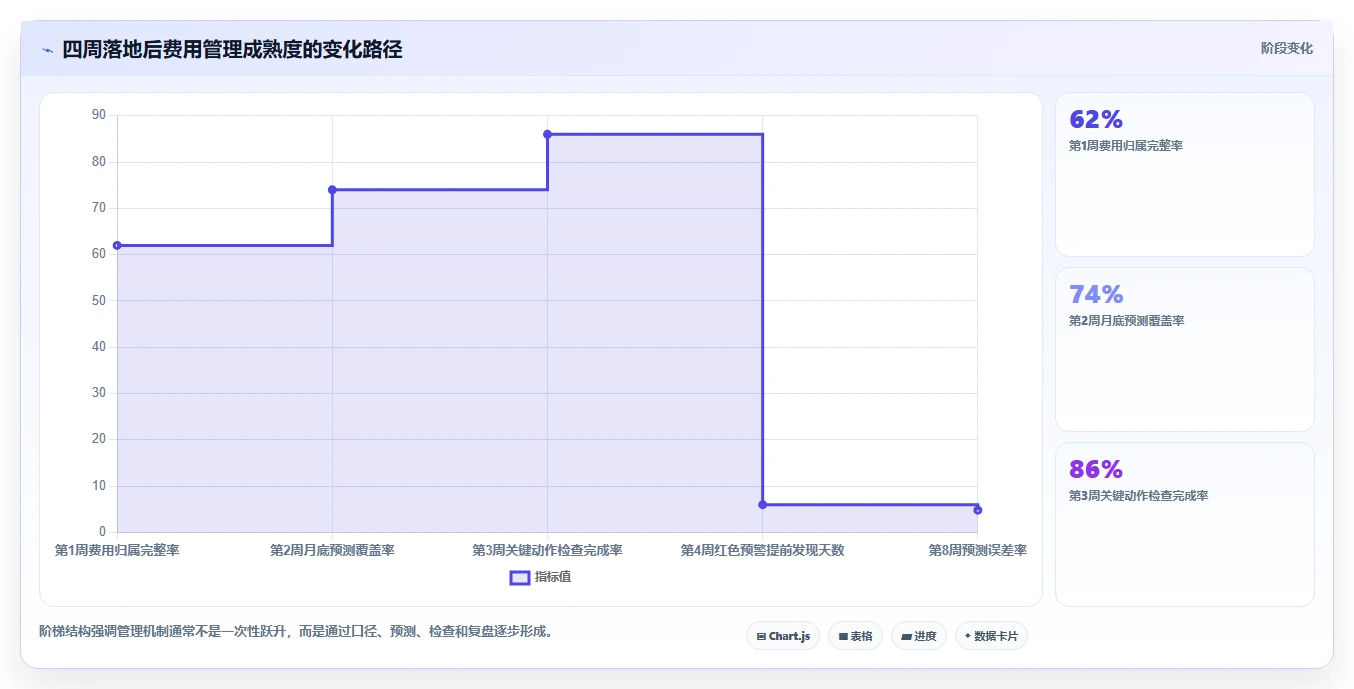Select the 进度 tag
This screenshot has height=689, width=1354.
(919, 636)
